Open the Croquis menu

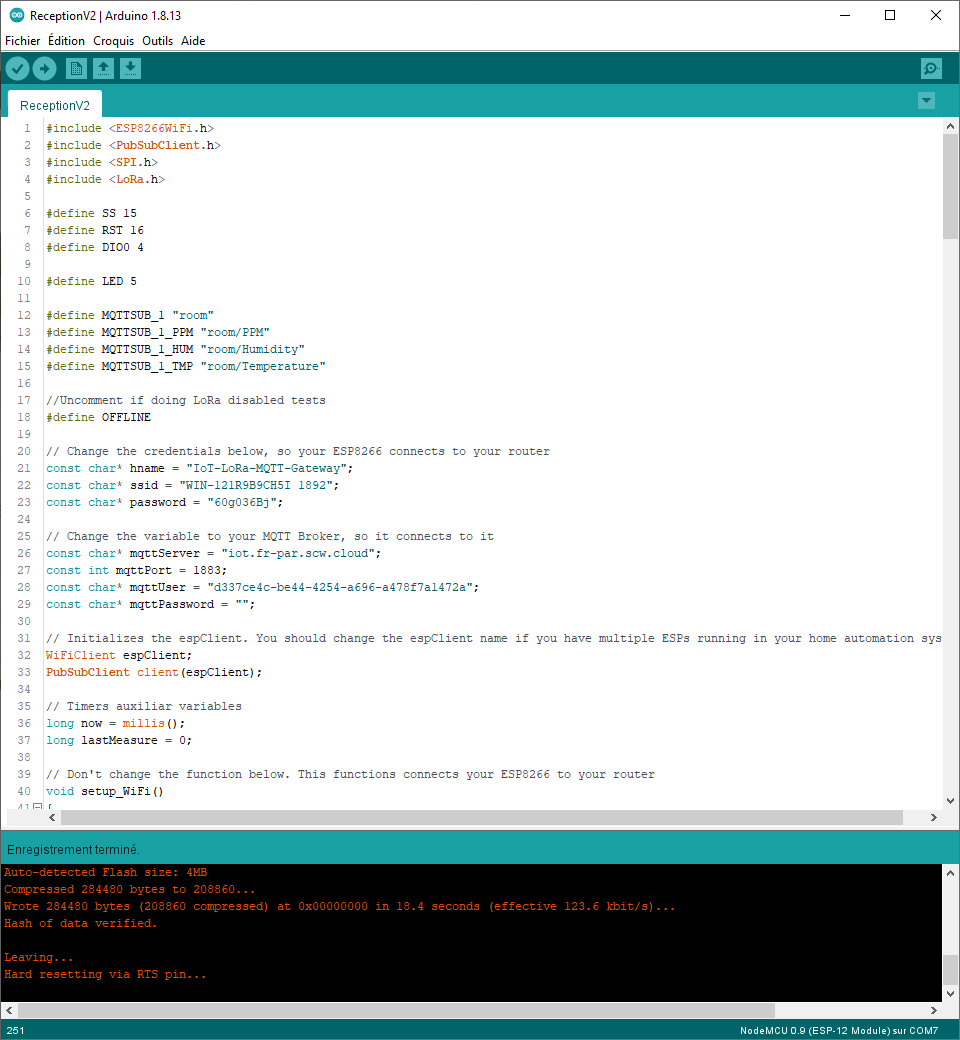coord(113,41)
